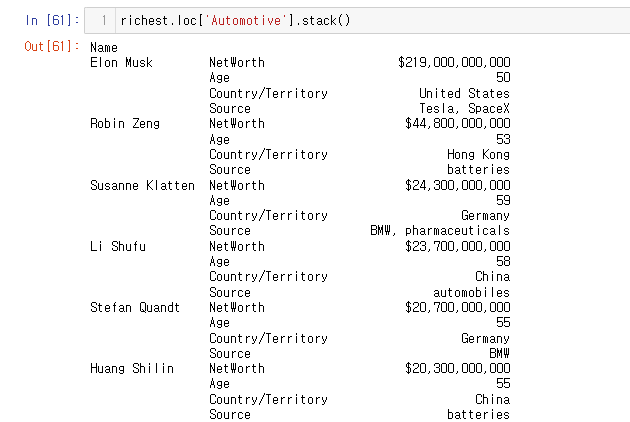The width and height of the screenshot is (630, 422).
Task: Click Age label under Elon Musk
Action: click(x=219, y=78)
